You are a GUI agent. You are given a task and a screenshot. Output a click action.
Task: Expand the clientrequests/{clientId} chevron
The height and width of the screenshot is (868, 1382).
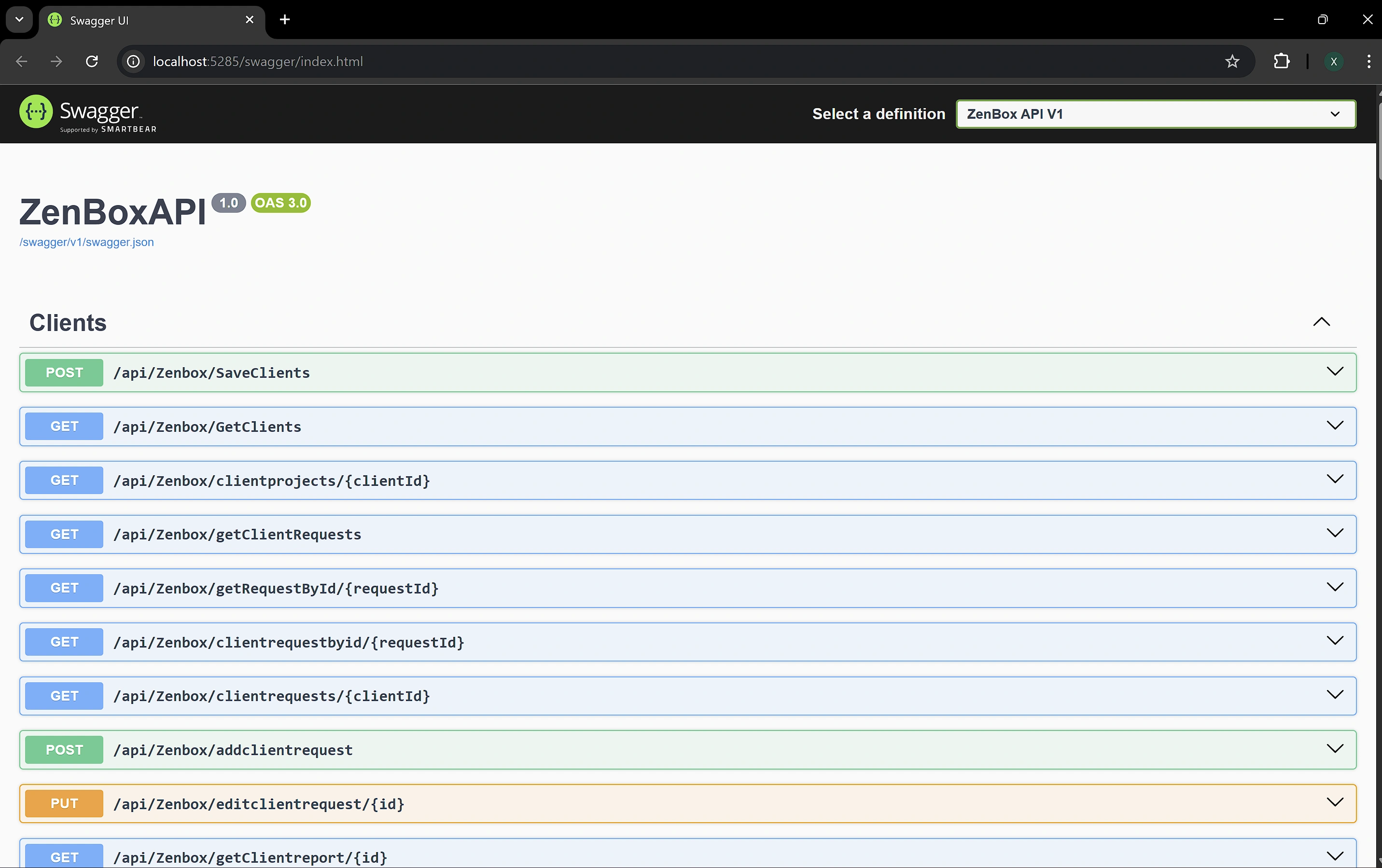(x=1335, y=695)
